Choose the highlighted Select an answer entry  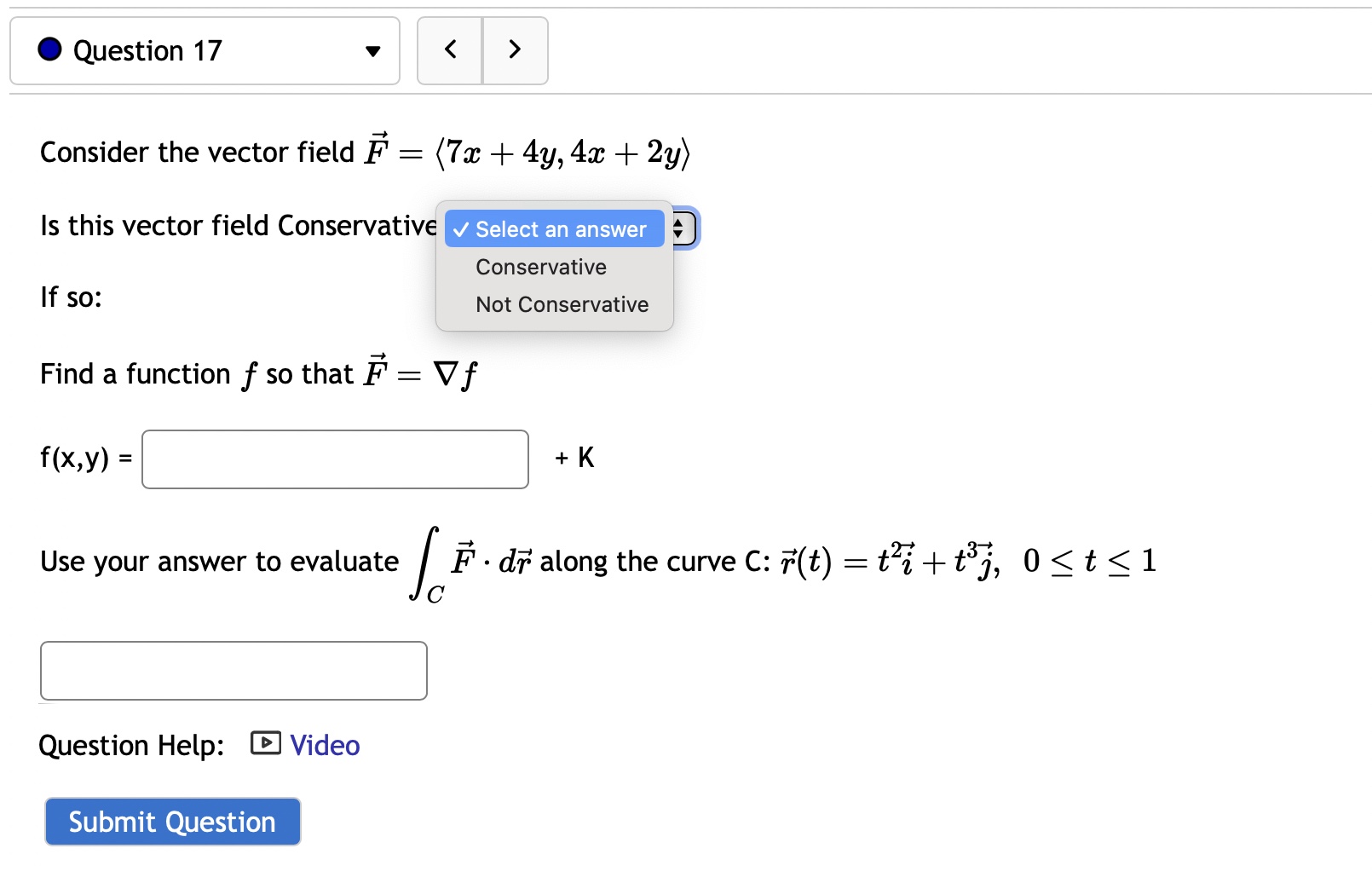click(x=554, y=228)
